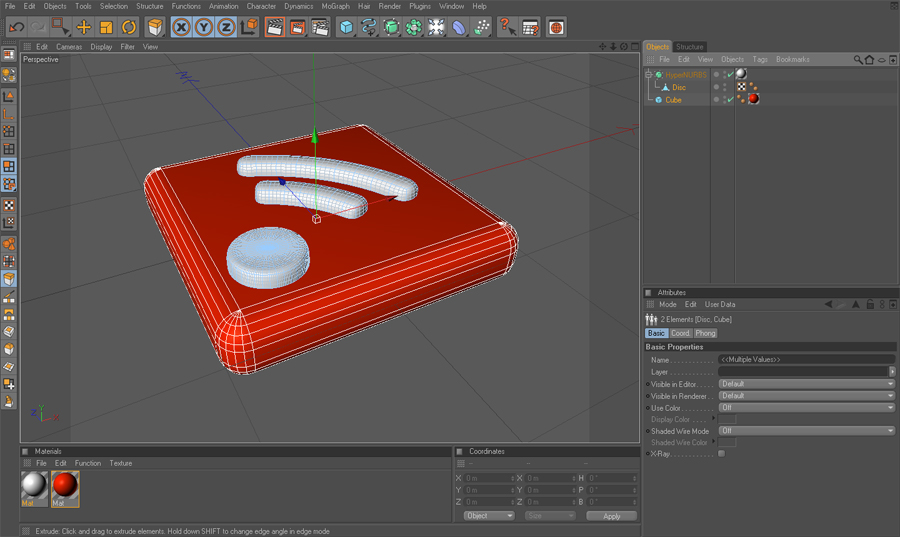Collapse the HyperNURBS tree node
The image size is (900, 537).
point(649,75)
